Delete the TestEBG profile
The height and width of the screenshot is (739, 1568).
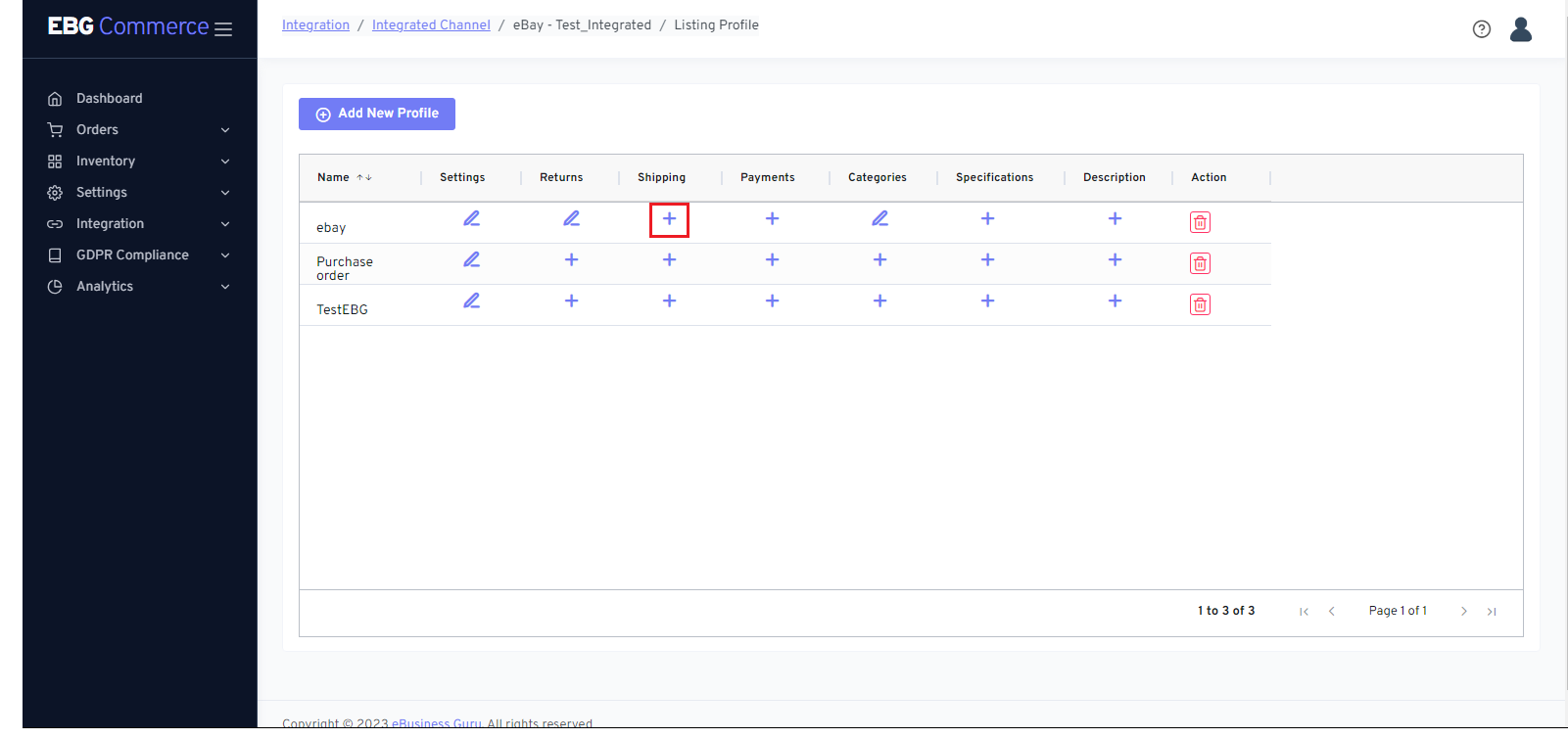tap(1200, 304)
